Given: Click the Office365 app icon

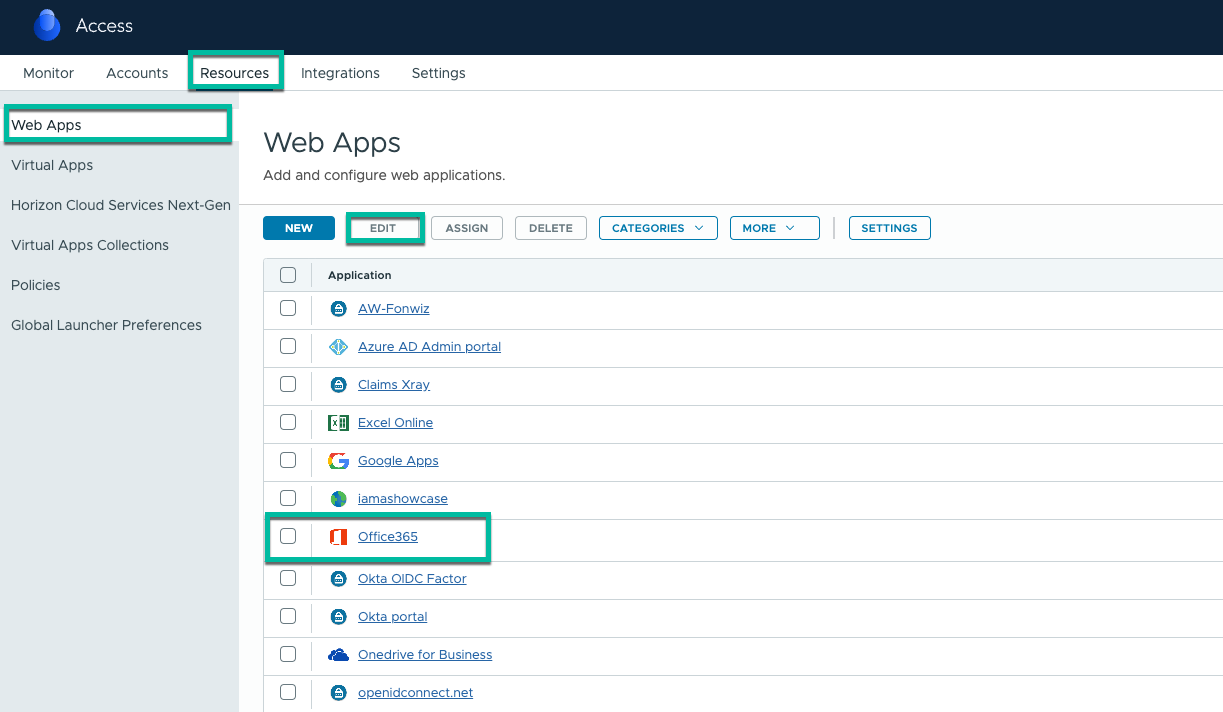Looking at the screenshot, I should 338,537.
